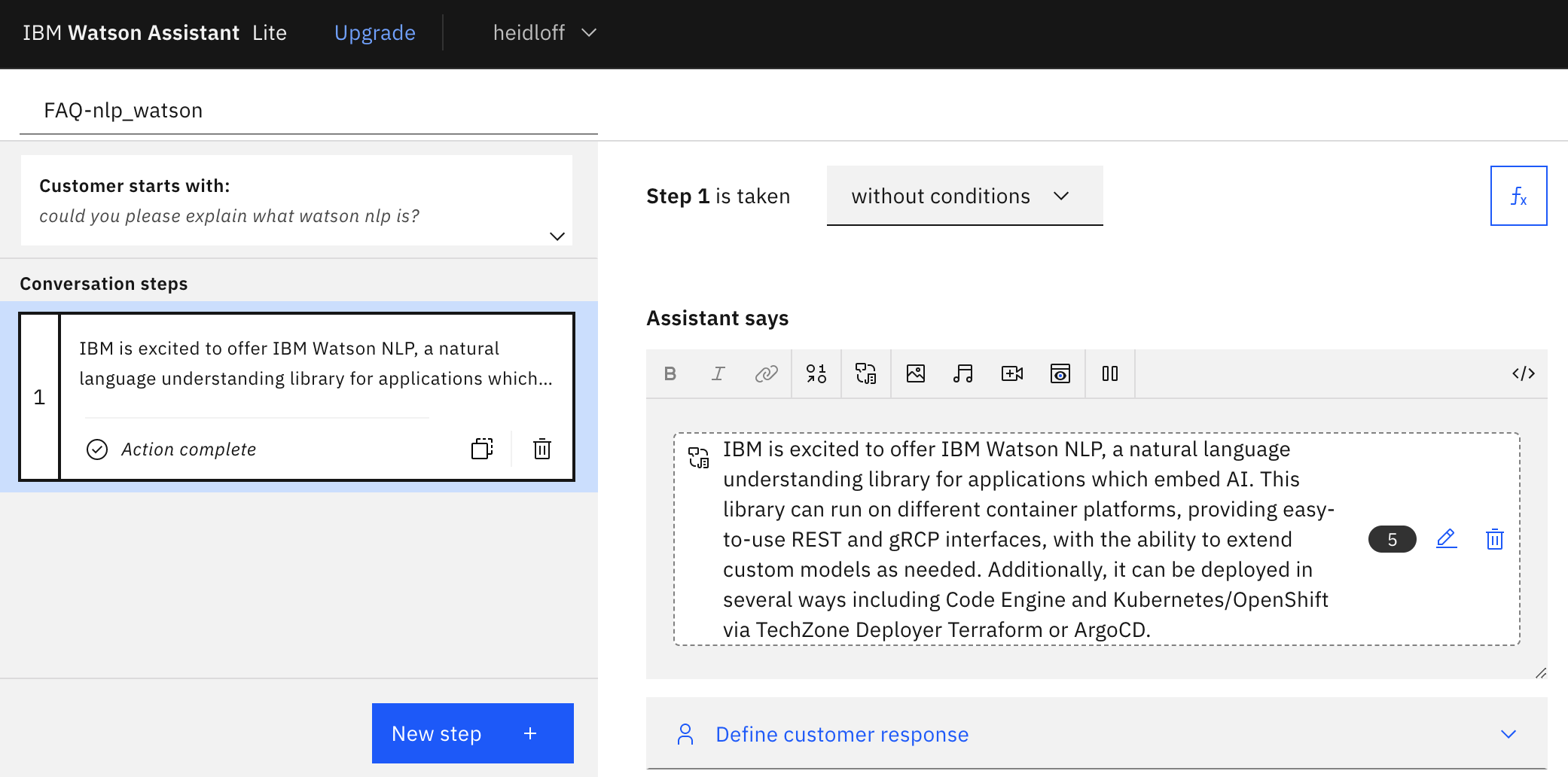The width and height of the screenshot is (1568, 777).
Task: Delete conversation step 1
Action: 542,449
